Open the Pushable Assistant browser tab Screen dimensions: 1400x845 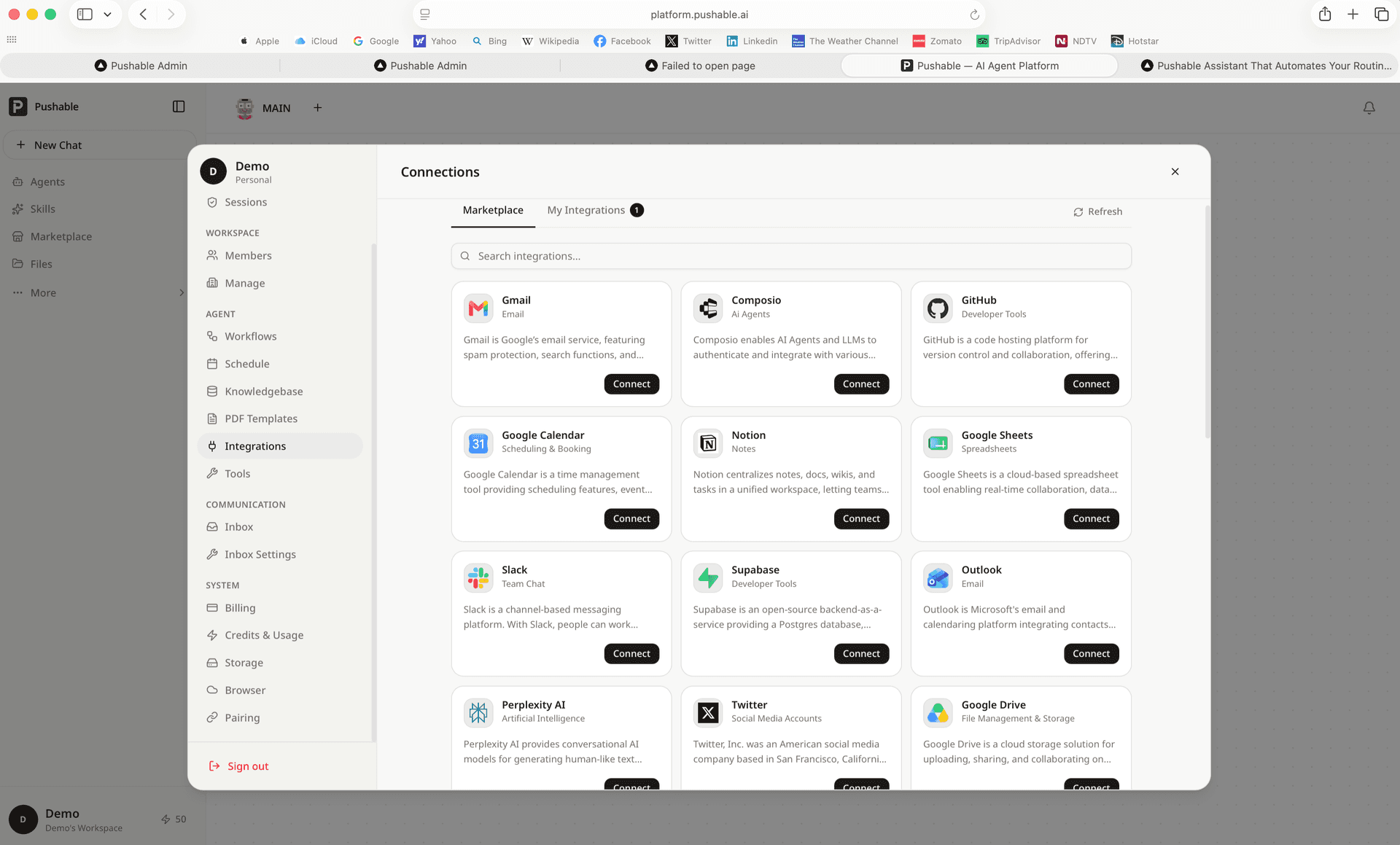tap(1267, 66)
